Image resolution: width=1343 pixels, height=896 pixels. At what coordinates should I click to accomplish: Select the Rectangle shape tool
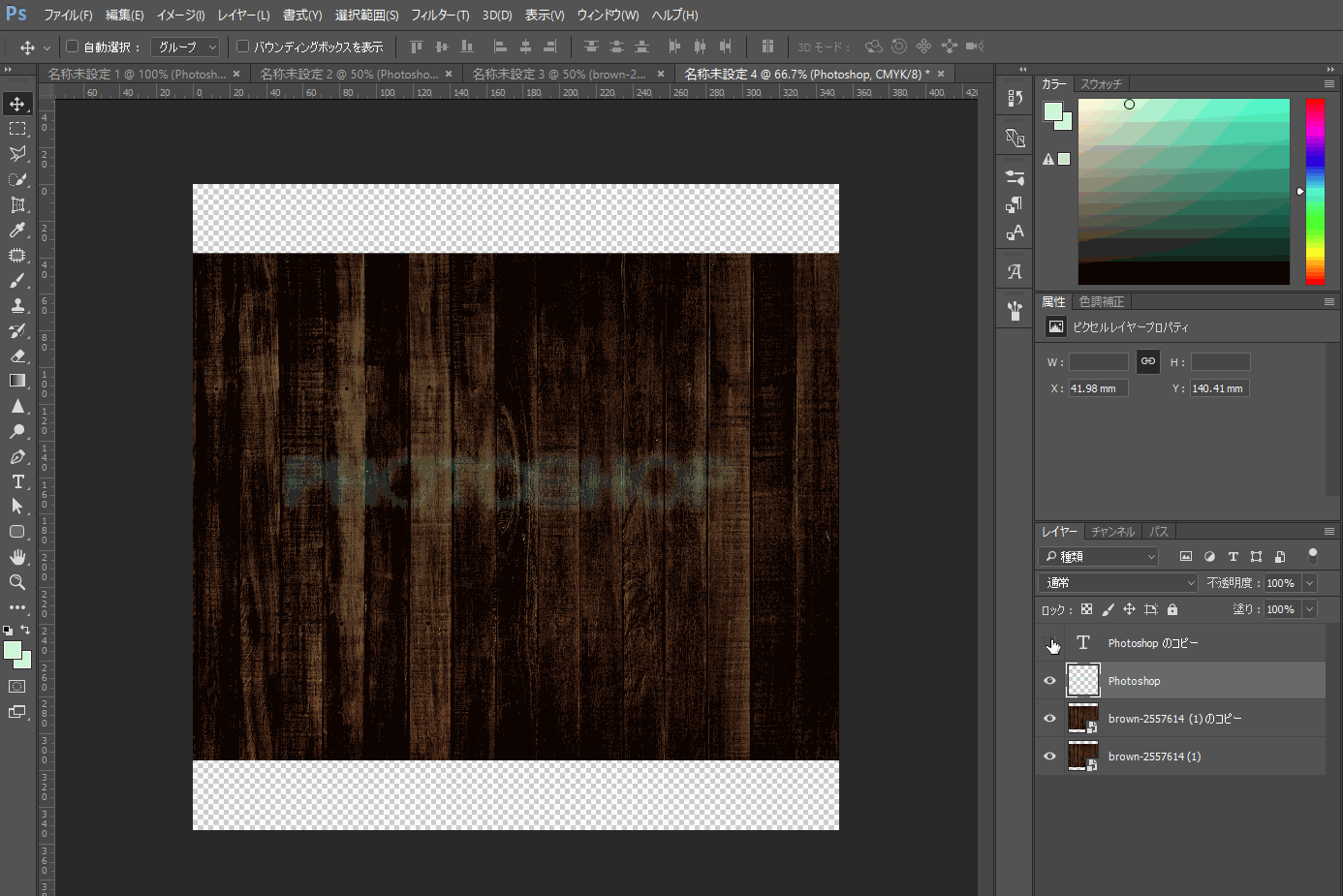[17, 532]
